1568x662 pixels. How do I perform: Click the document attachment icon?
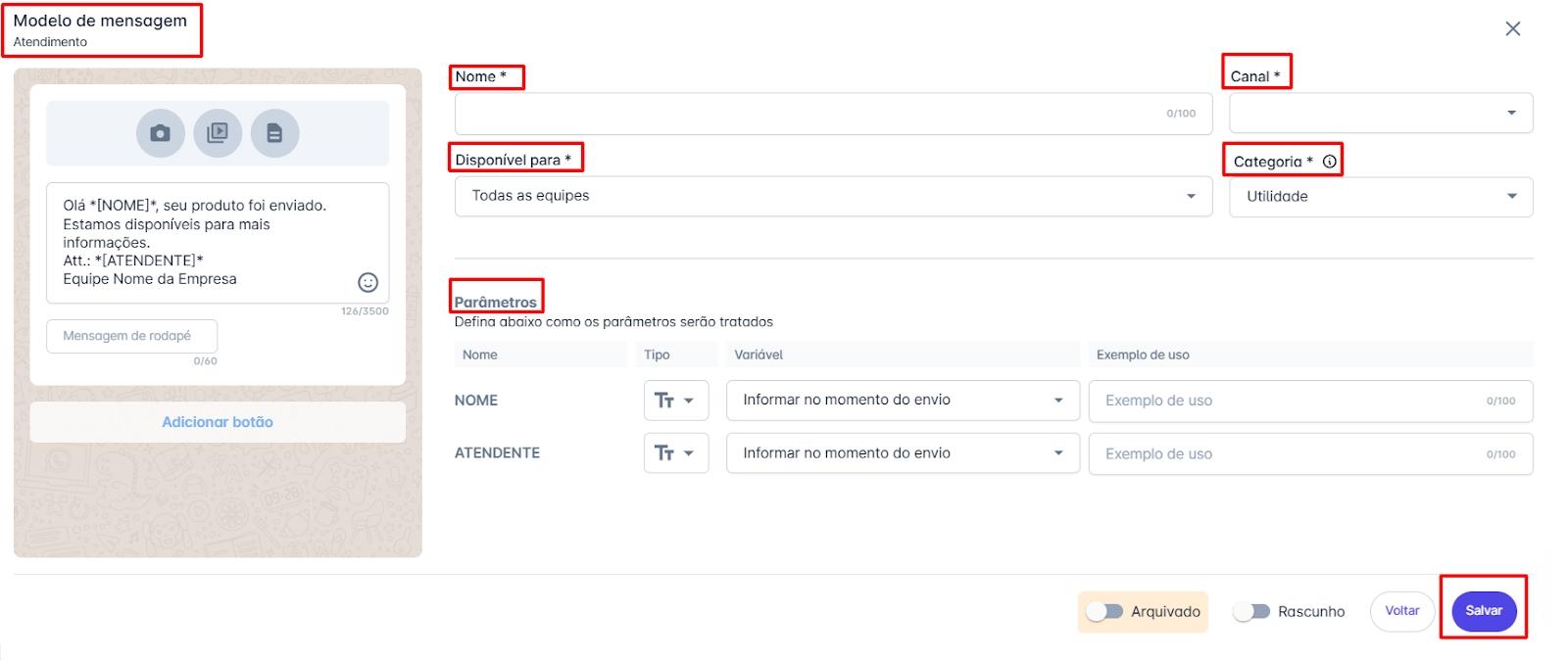274,133
